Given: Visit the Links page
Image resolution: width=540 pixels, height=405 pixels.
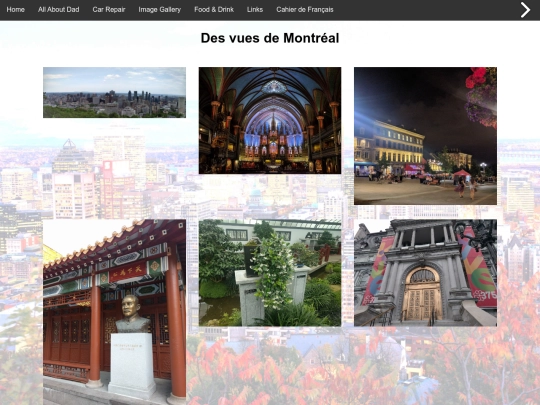Looking at the screenshot, I should (x=255, y=10).
